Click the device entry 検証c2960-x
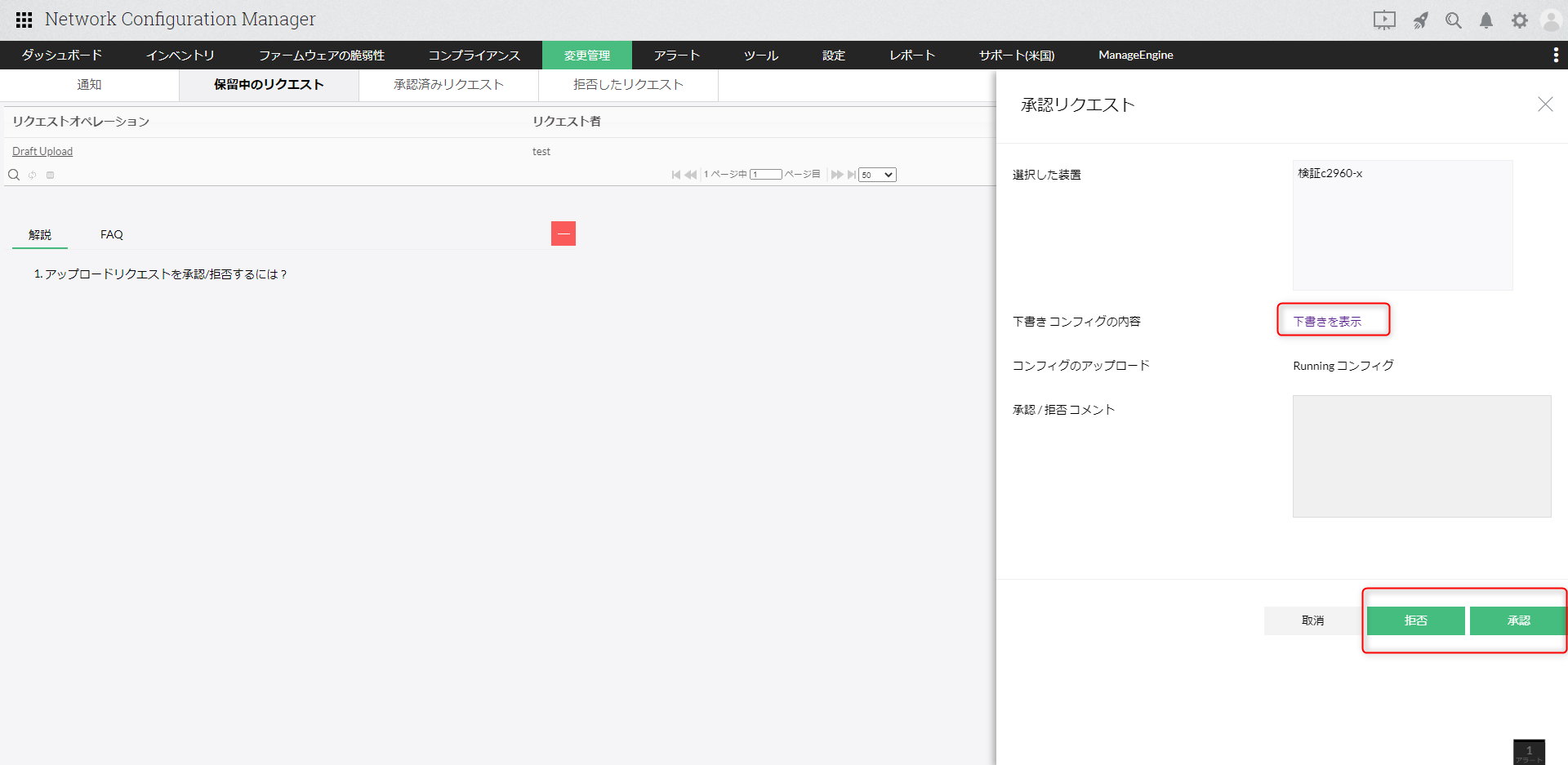 [x=1330, y=173]
